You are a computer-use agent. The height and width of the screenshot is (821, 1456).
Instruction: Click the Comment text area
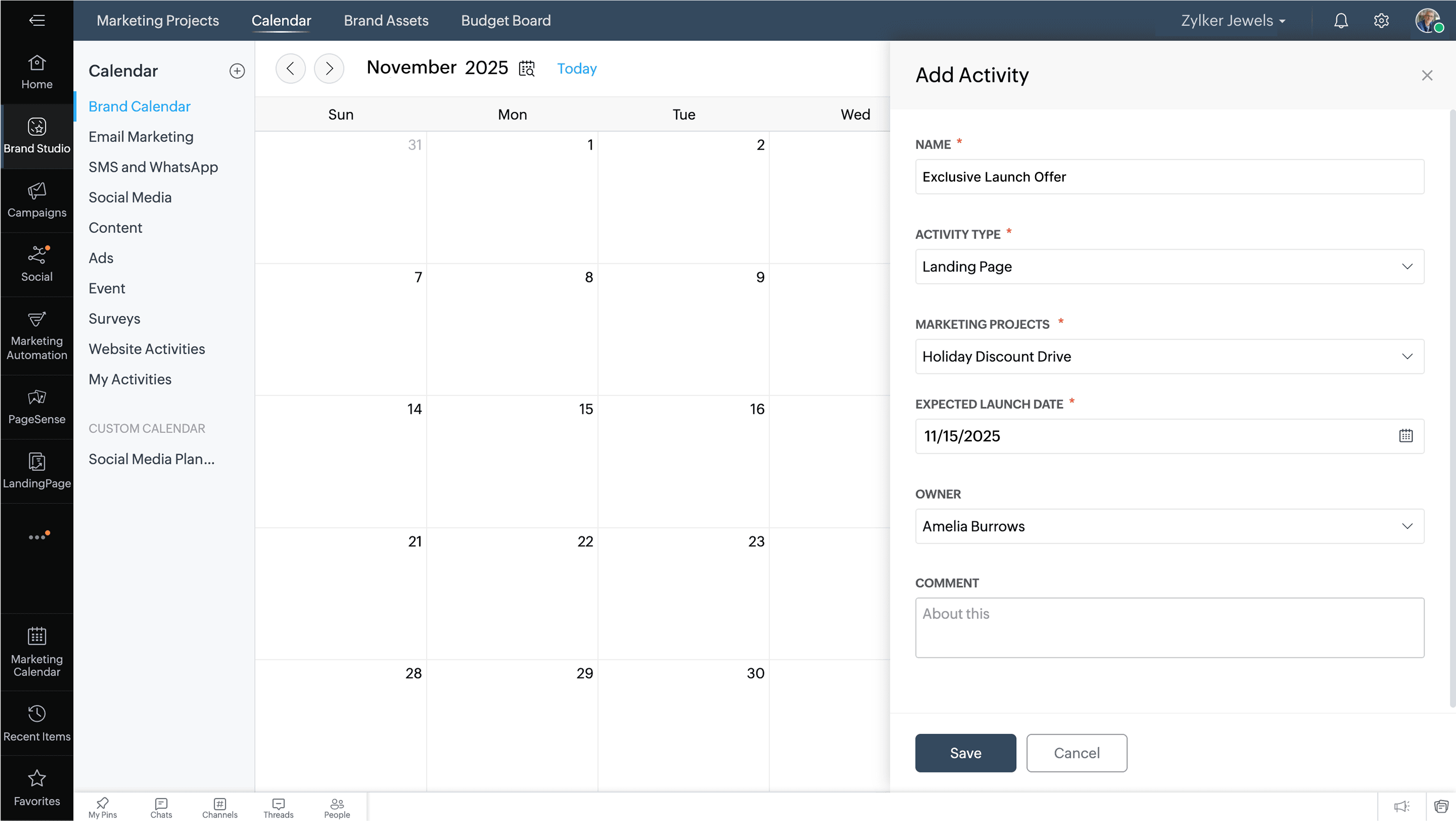[1169, 627]
